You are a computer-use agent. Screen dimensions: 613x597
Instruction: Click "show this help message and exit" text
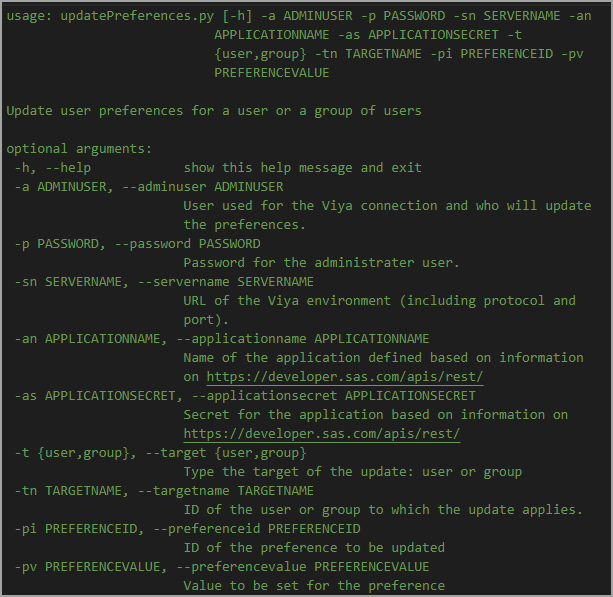coord(302,168)
